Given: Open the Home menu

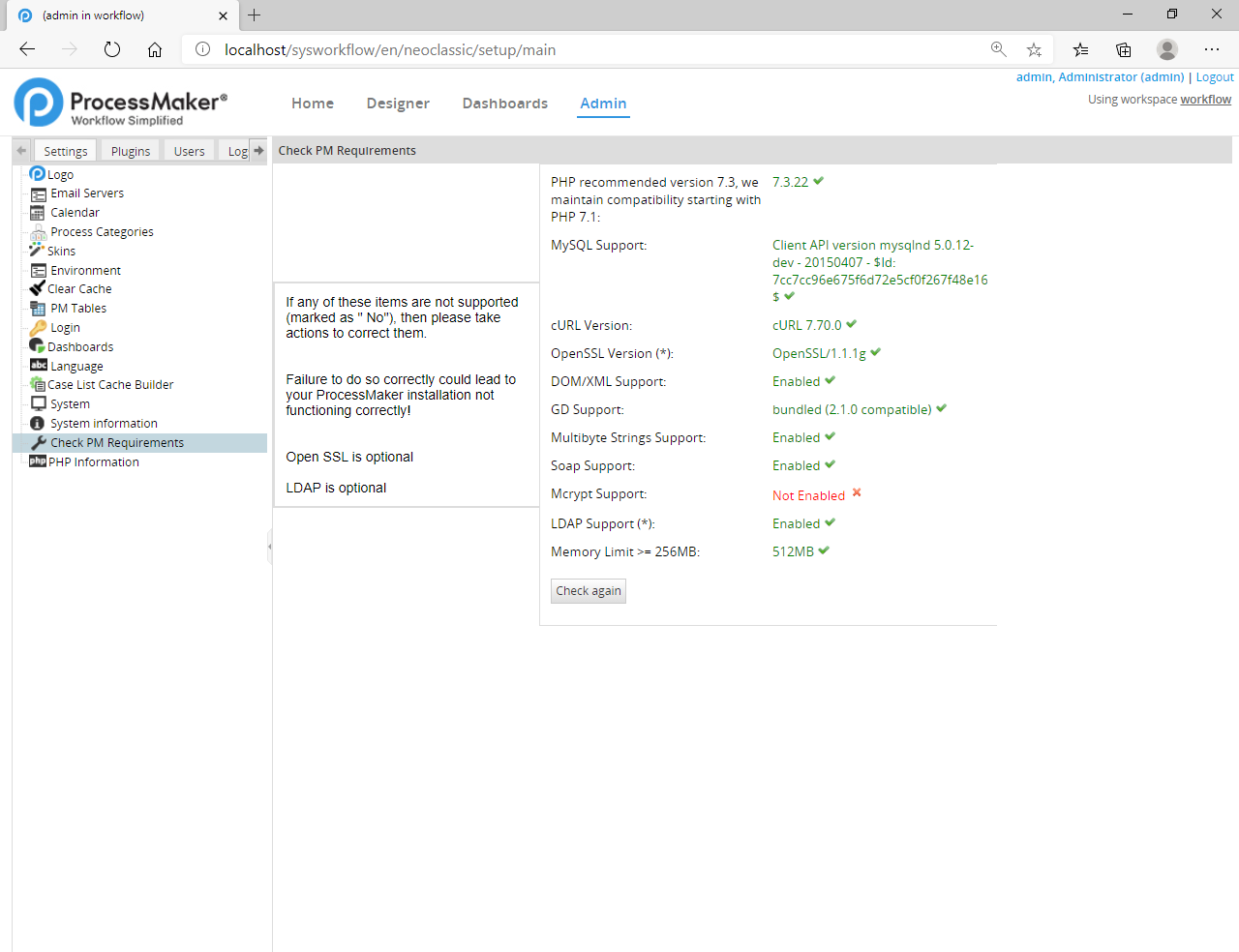Looking at the screenshot, I should point(313,104).
